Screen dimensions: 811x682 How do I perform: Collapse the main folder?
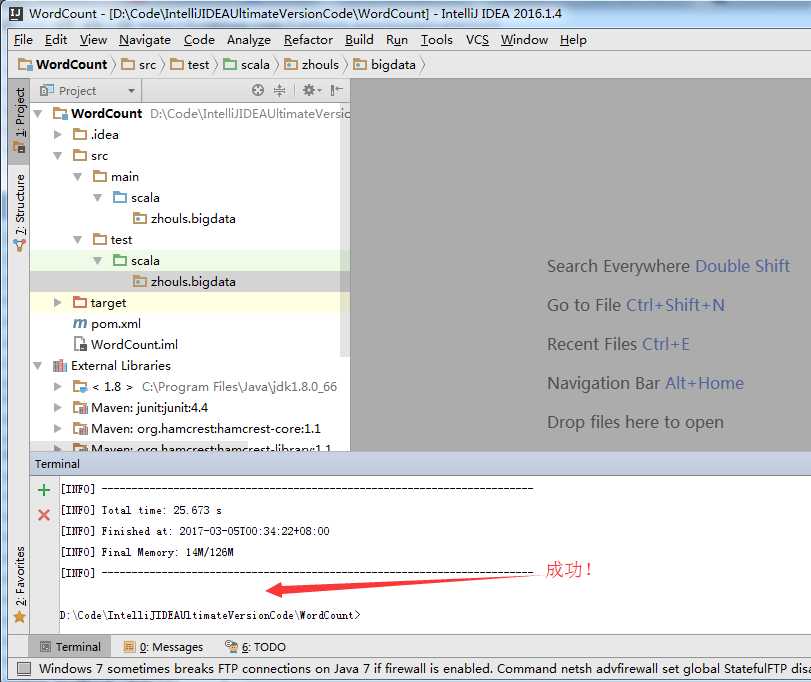(x=78, y=177)
